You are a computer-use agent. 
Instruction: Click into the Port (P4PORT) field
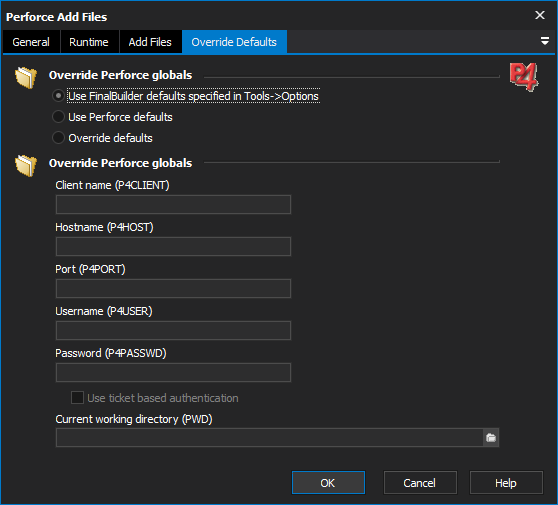pos(173,288)
